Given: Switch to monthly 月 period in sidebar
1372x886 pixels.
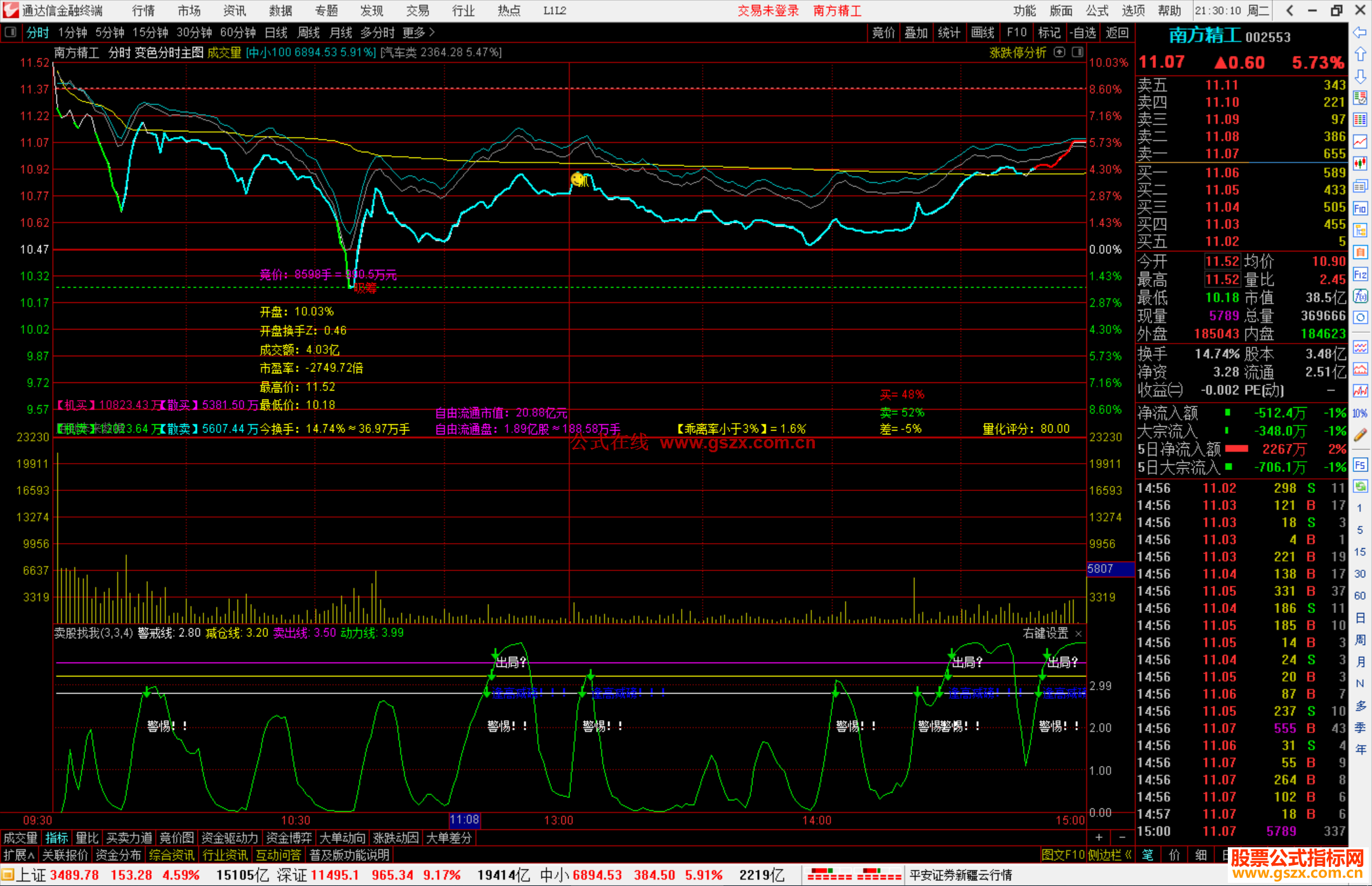Looking at the screenshot, I should point(1360,662).
